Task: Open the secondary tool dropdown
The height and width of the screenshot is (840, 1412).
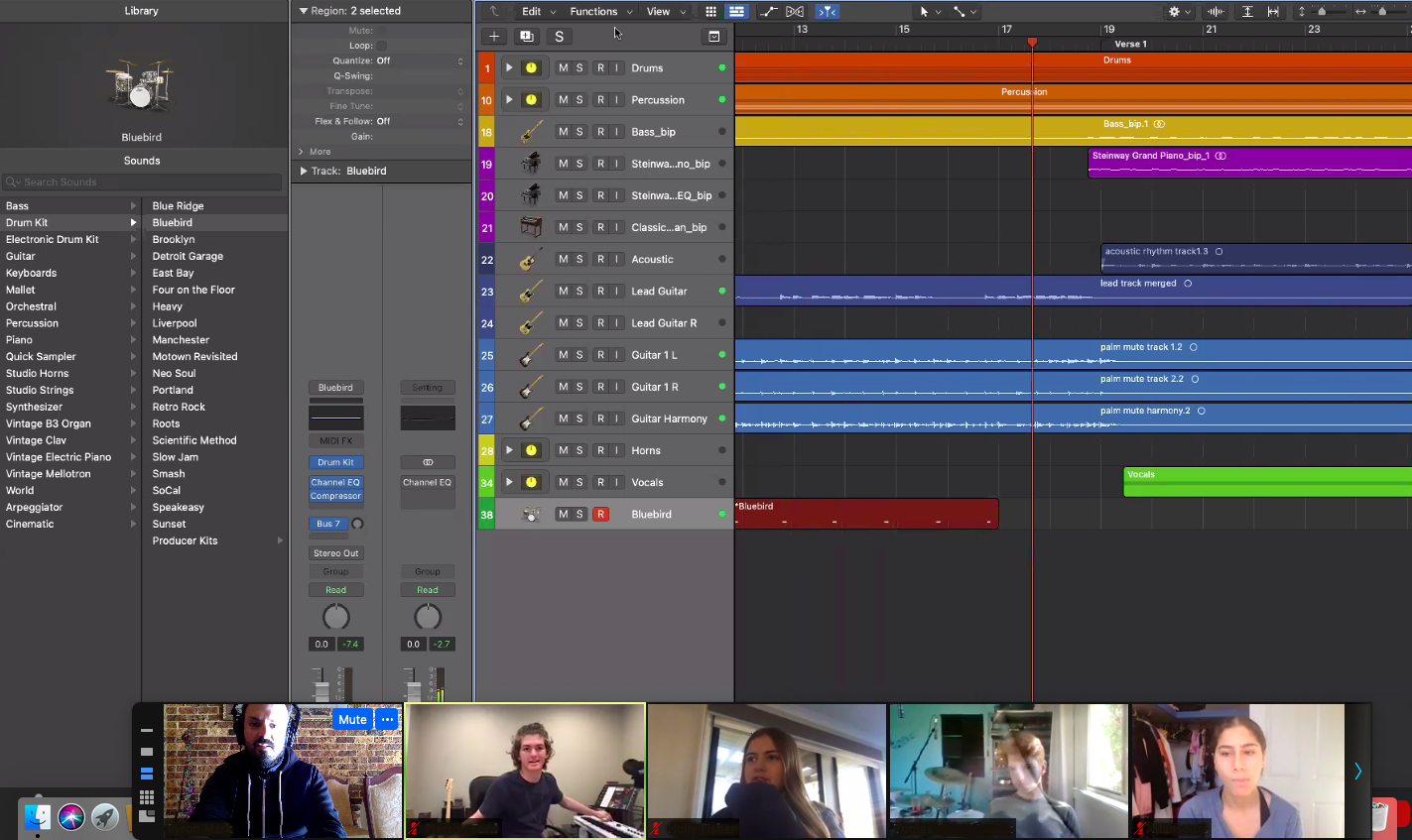Action: click(x=964, y=12)
